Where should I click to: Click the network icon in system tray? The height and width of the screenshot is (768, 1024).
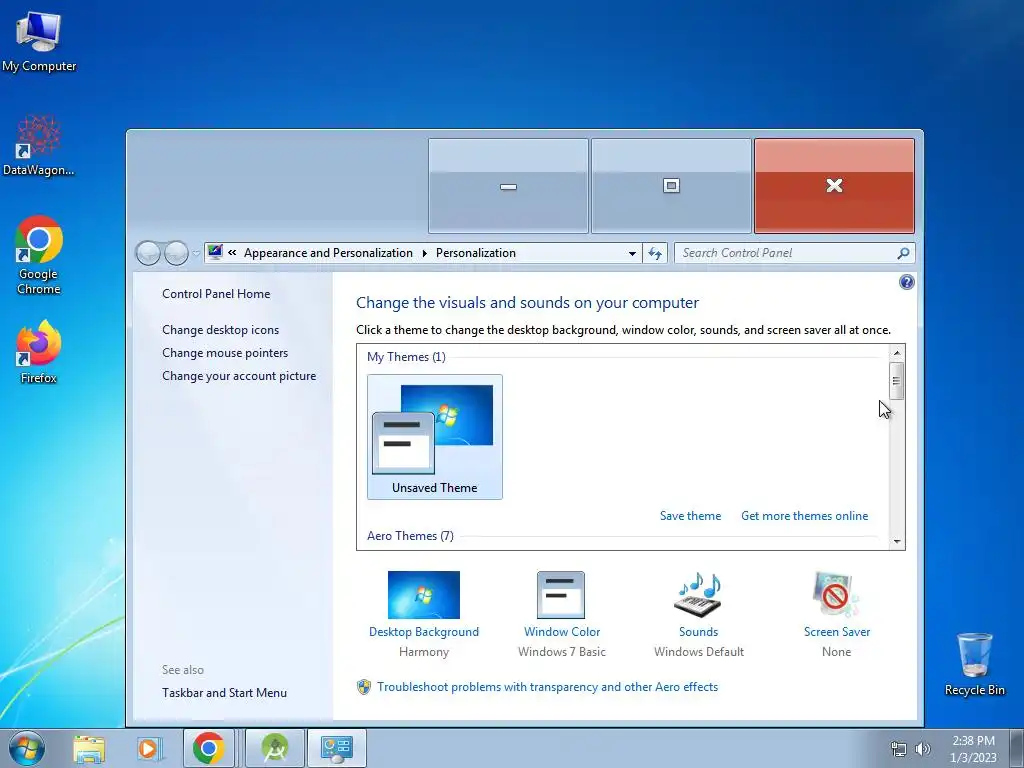click(899, 749)
